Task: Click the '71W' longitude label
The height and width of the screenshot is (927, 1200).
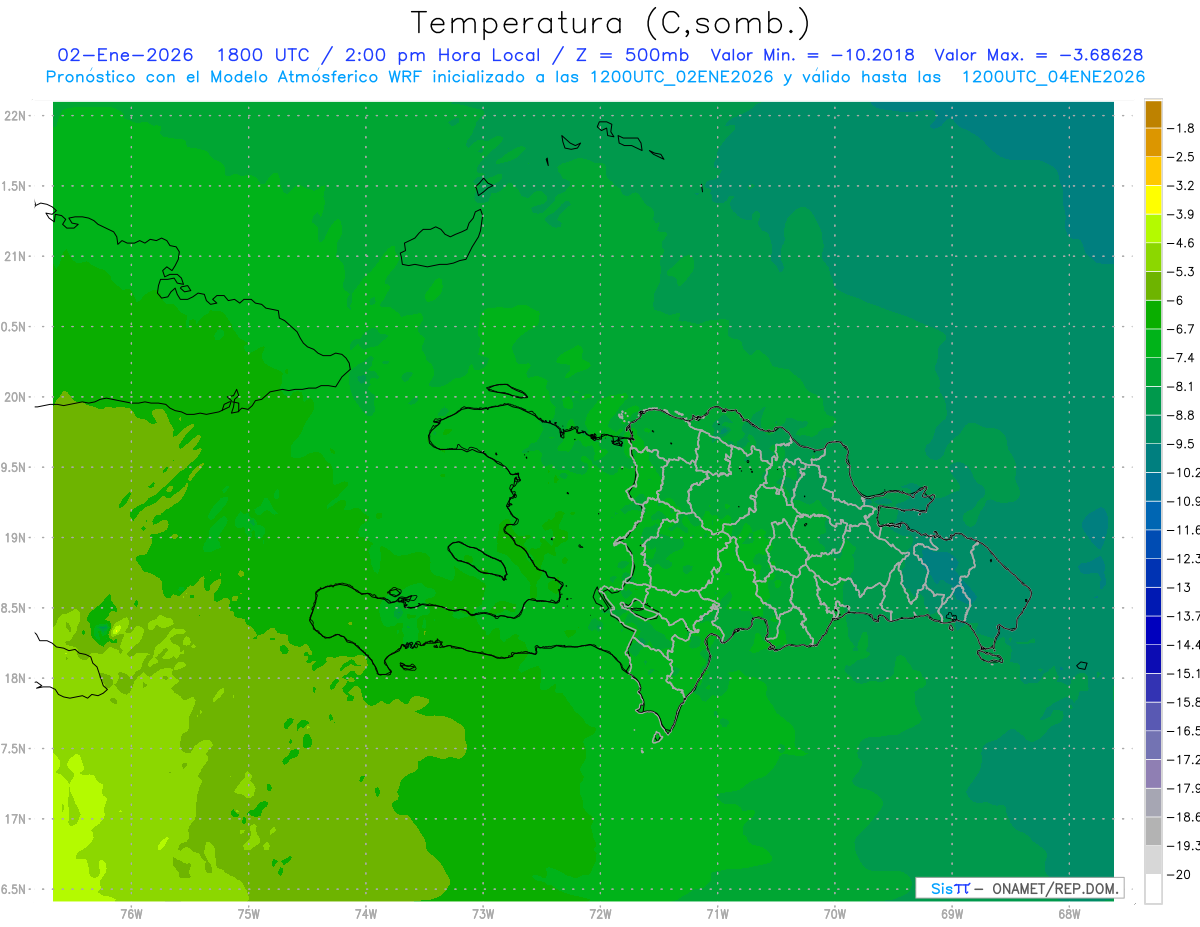Action: click(x=717, y=914)
